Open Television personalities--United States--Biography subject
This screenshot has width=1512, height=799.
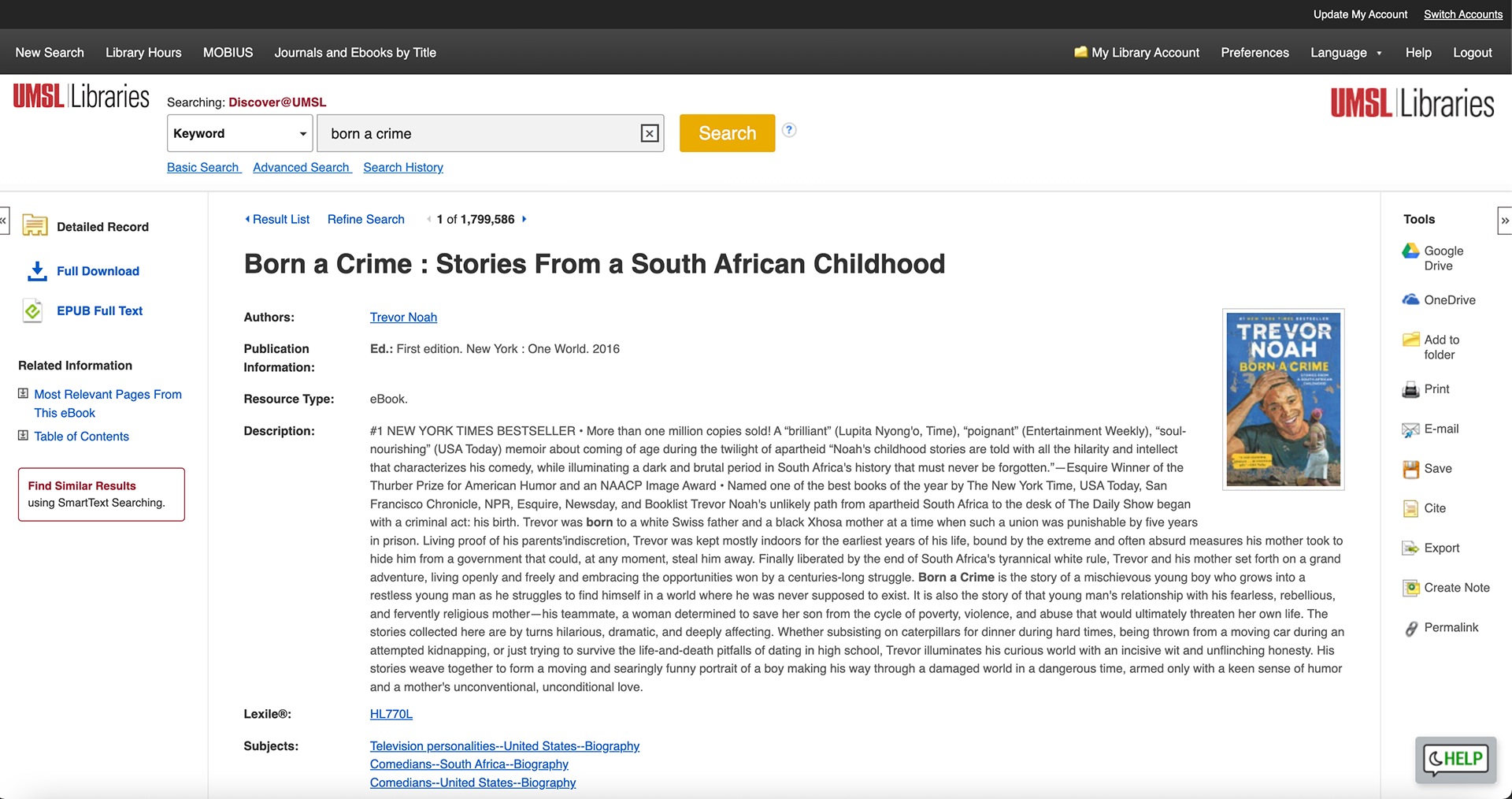[x=505, y=745]
